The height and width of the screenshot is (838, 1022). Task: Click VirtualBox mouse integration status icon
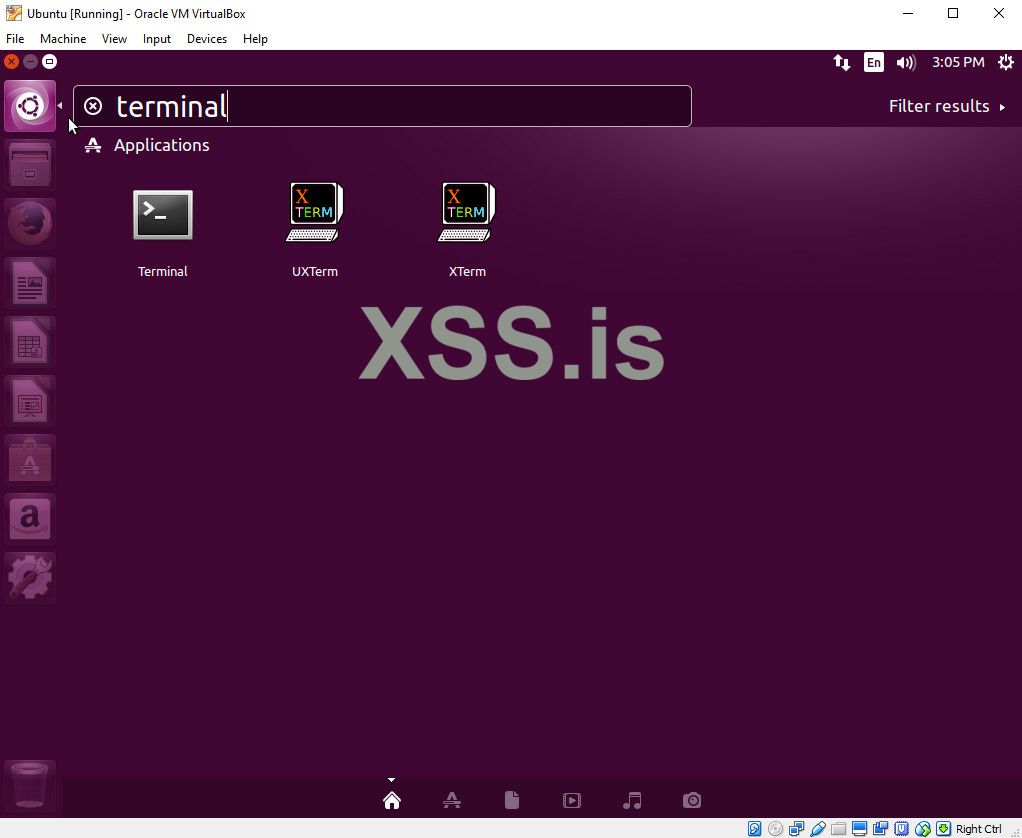coord(922,829)
